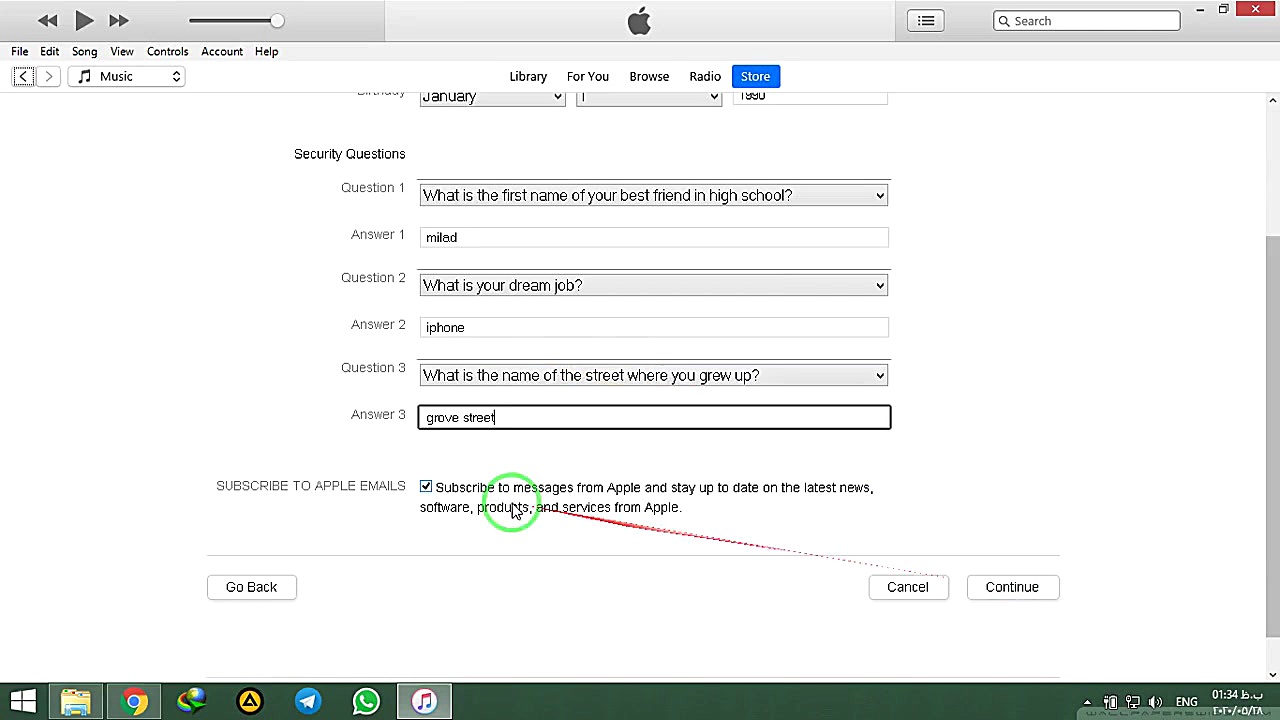Click the speaker volume tray icon

point(1156,702)
